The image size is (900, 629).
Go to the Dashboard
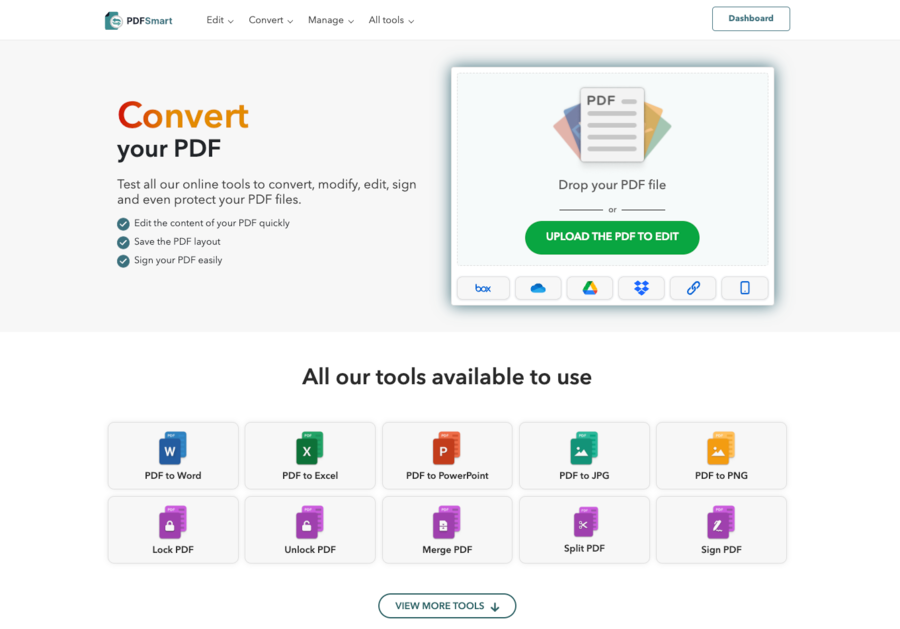[750, 18]
